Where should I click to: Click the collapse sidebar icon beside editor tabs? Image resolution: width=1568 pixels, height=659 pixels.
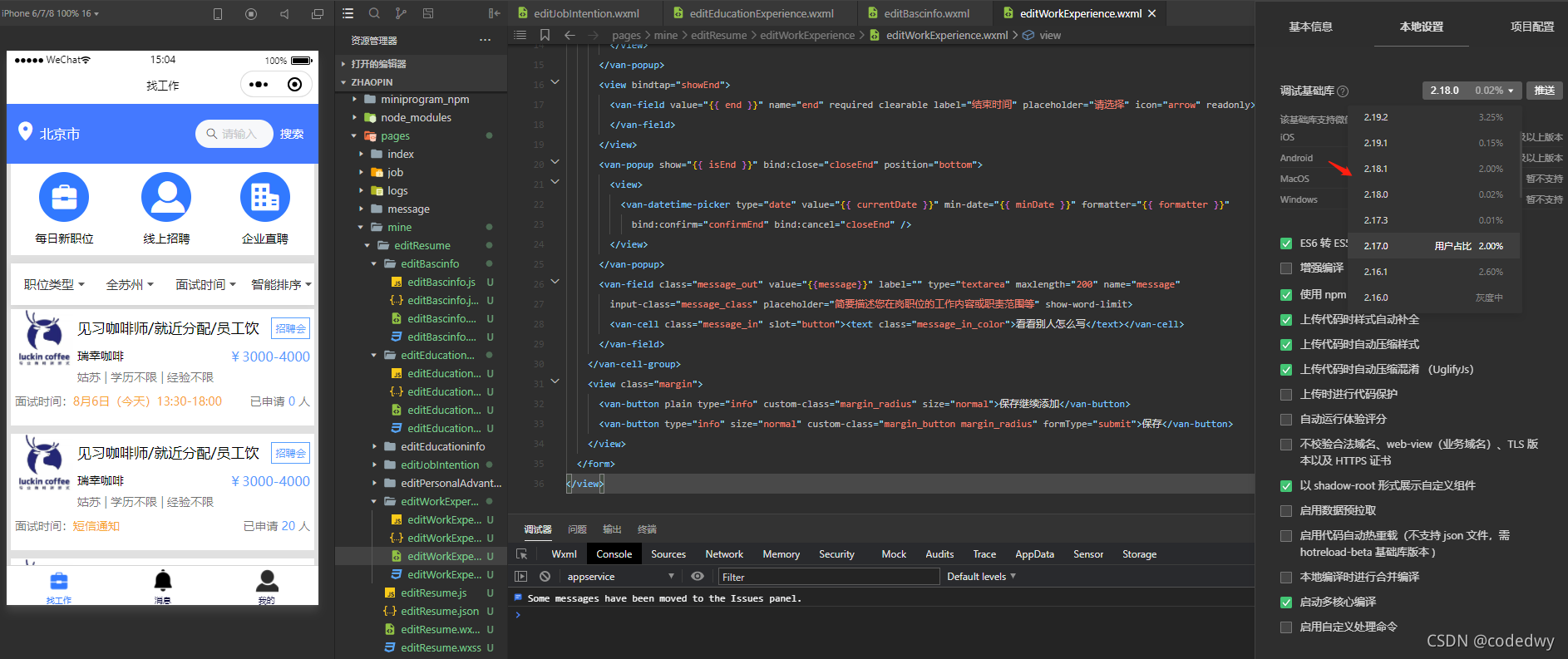[x=494, y=13]
